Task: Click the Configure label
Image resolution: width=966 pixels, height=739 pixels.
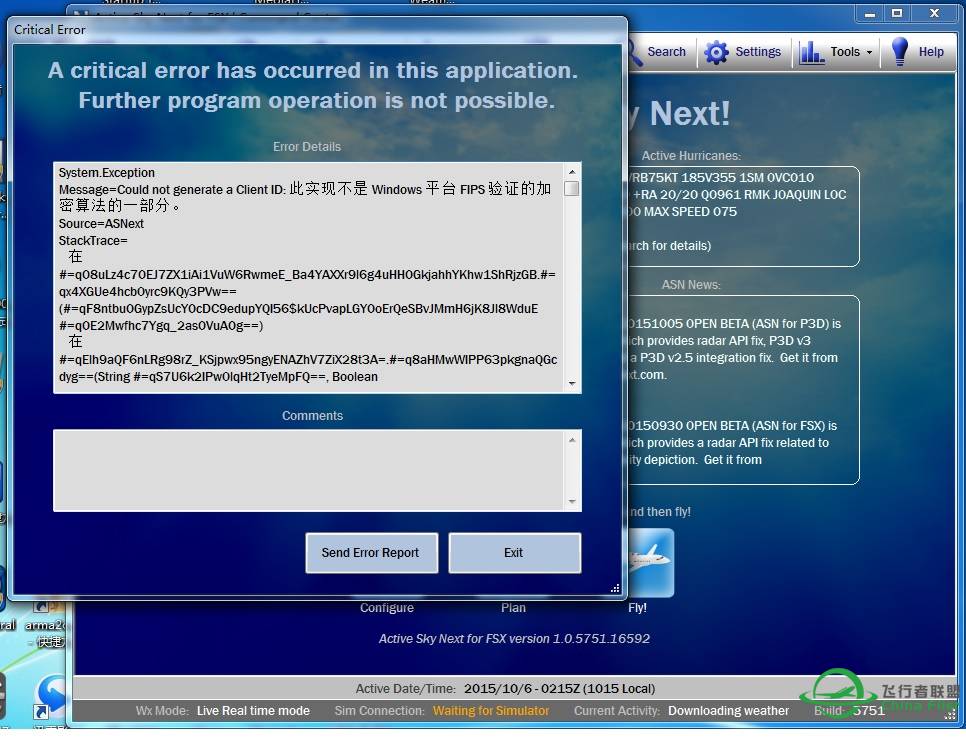Action: coord(387,608)
